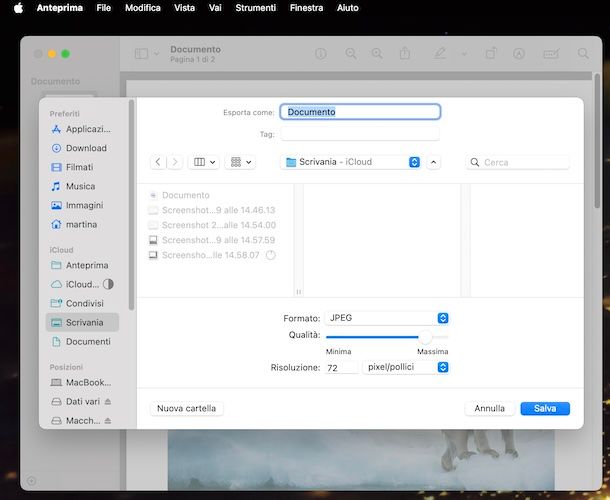The image size is (610, 500).
Task: Click the markup pen in Preview toolbar
Action: tap(440, 53)
